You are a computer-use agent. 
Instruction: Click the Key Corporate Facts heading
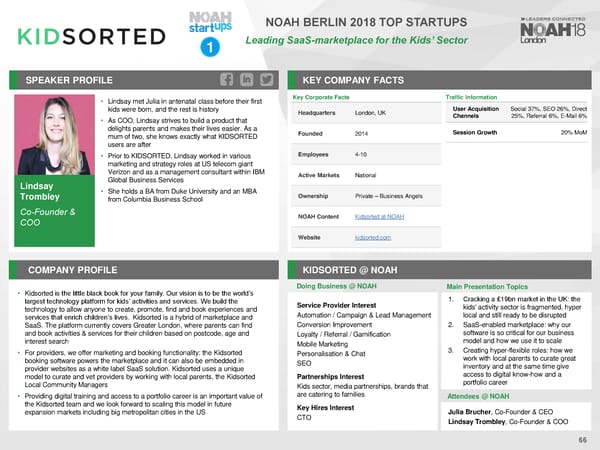pos(320,98)
